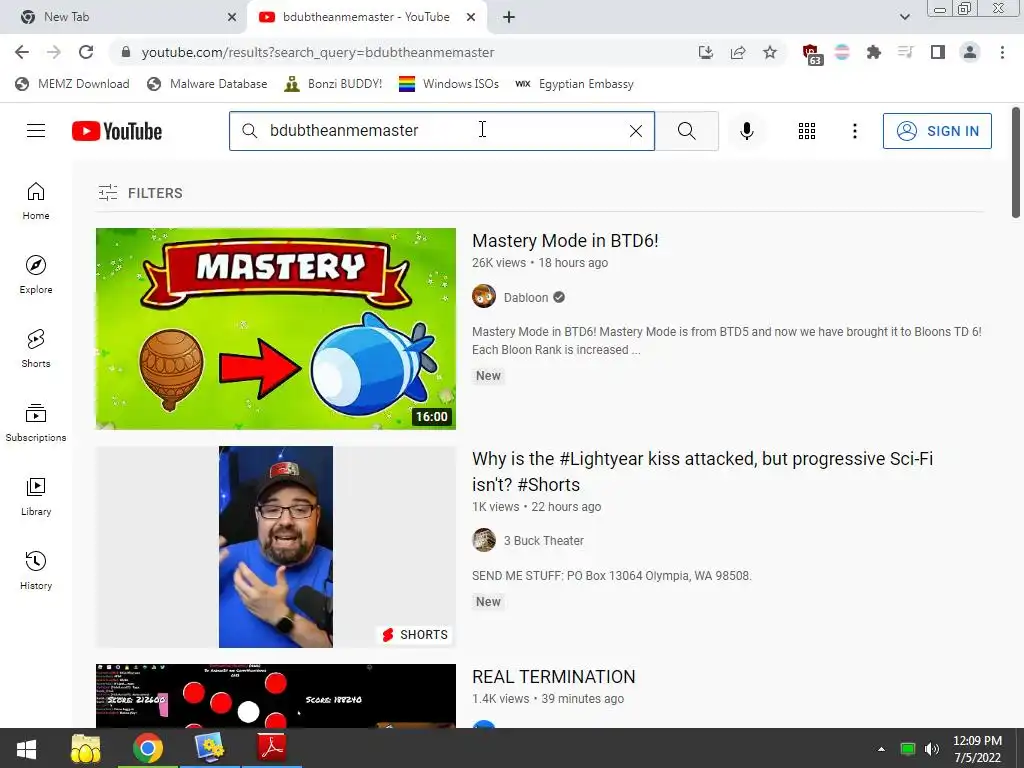Open the media control icon

(x=906, y=52)
